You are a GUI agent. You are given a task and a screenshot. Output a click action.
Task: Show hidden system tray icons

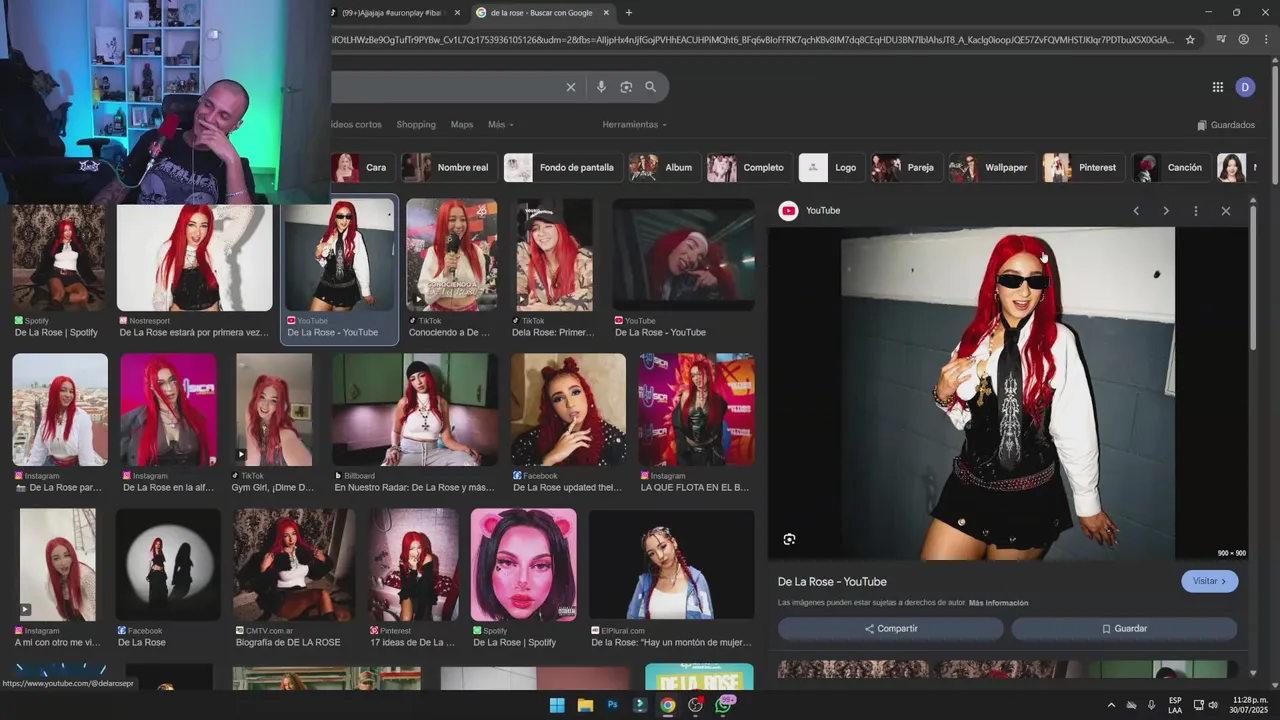click(x=1111, y=705)
